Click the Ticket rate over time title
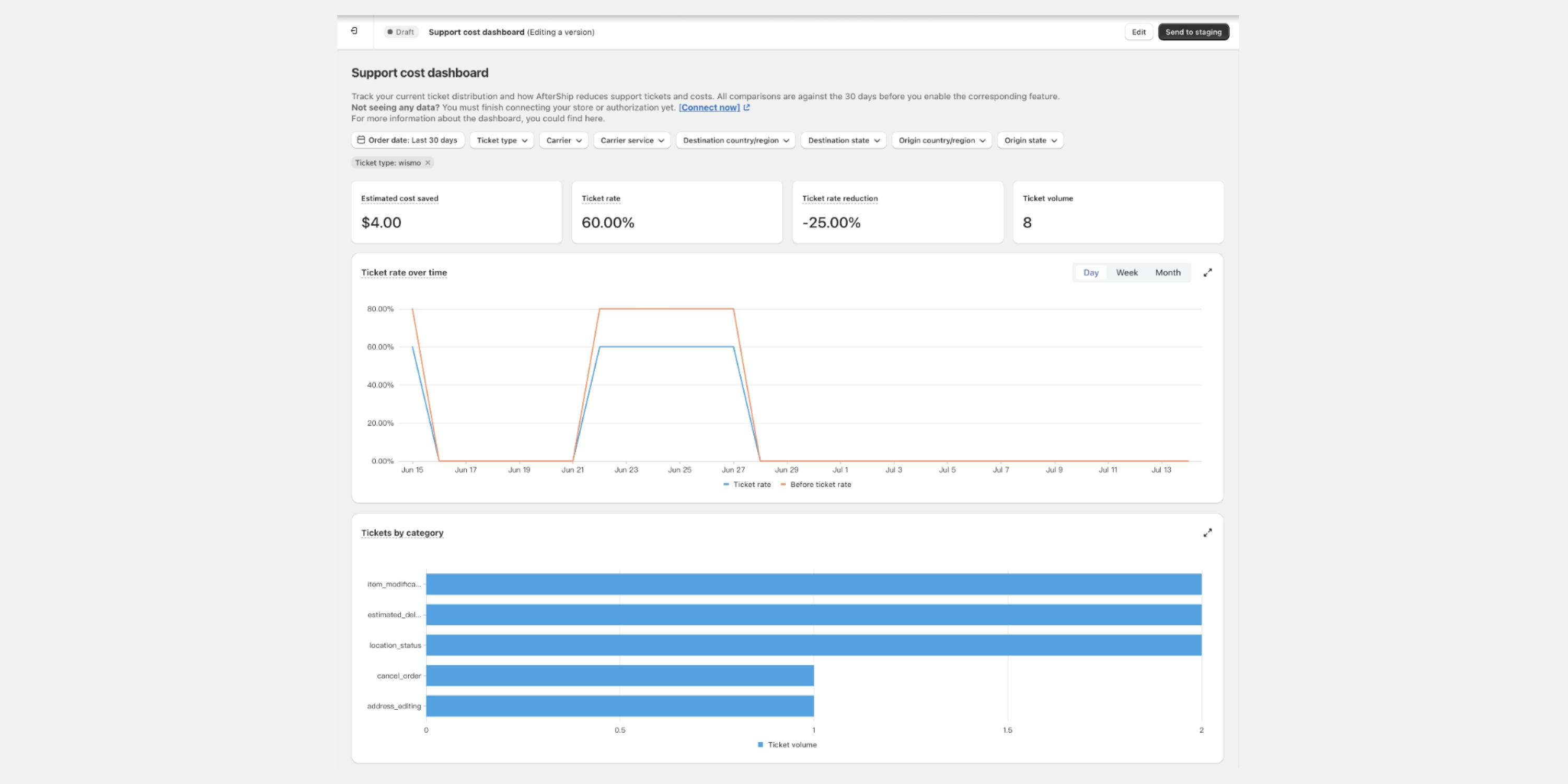1568x784 pixels. [x=403, y=273]
